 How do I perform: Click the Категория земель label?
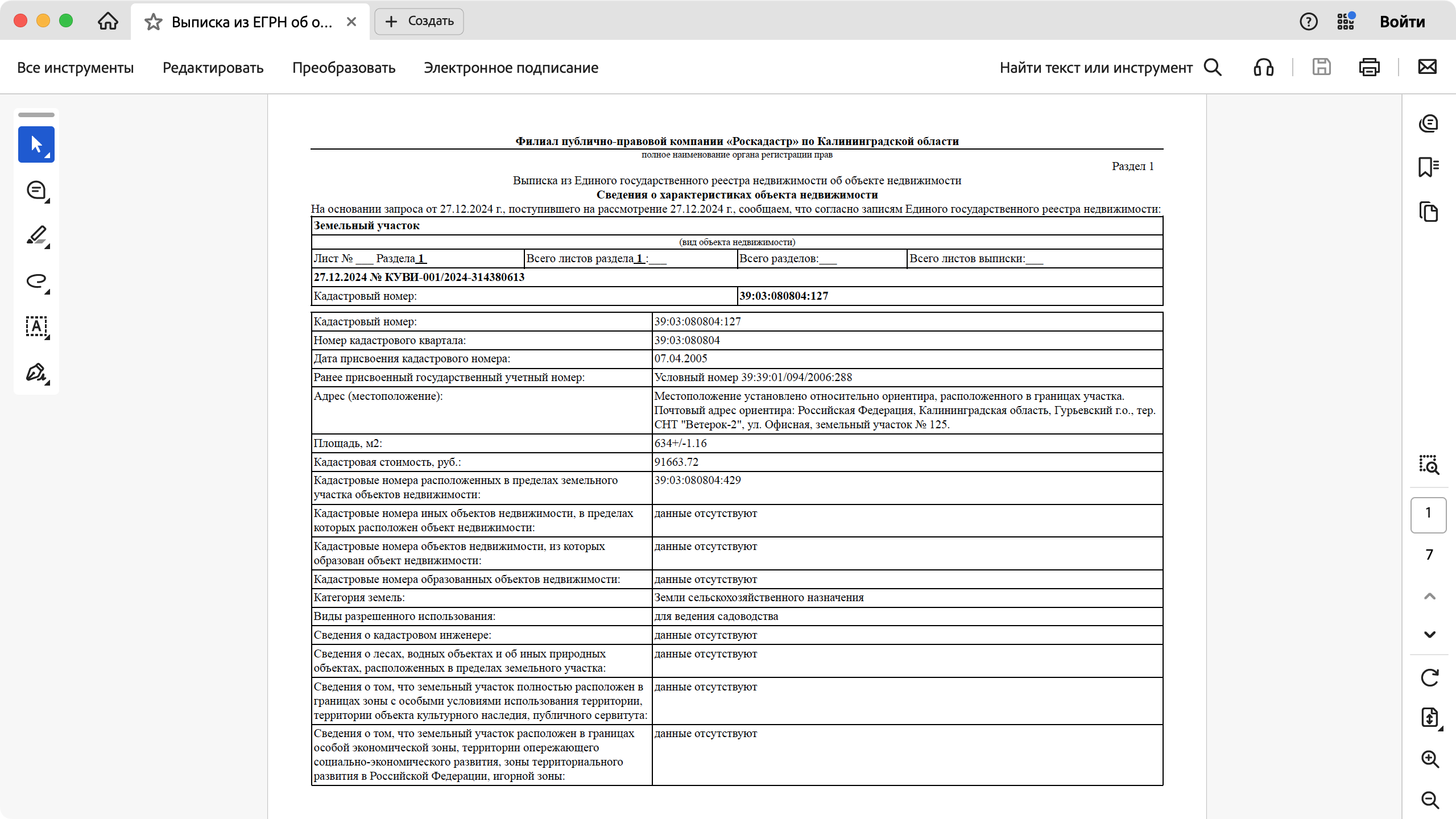359,597
